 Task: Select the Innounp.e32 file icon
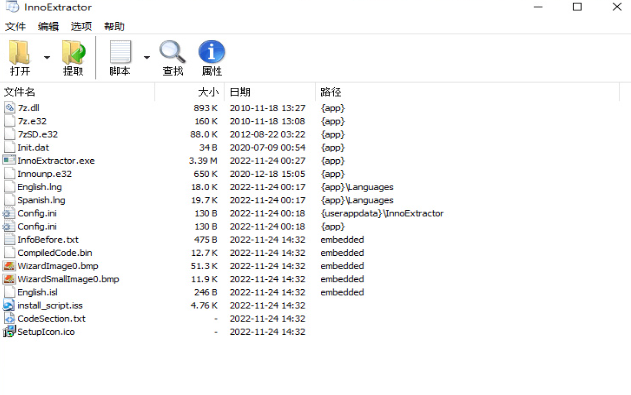tap(10, 174)
